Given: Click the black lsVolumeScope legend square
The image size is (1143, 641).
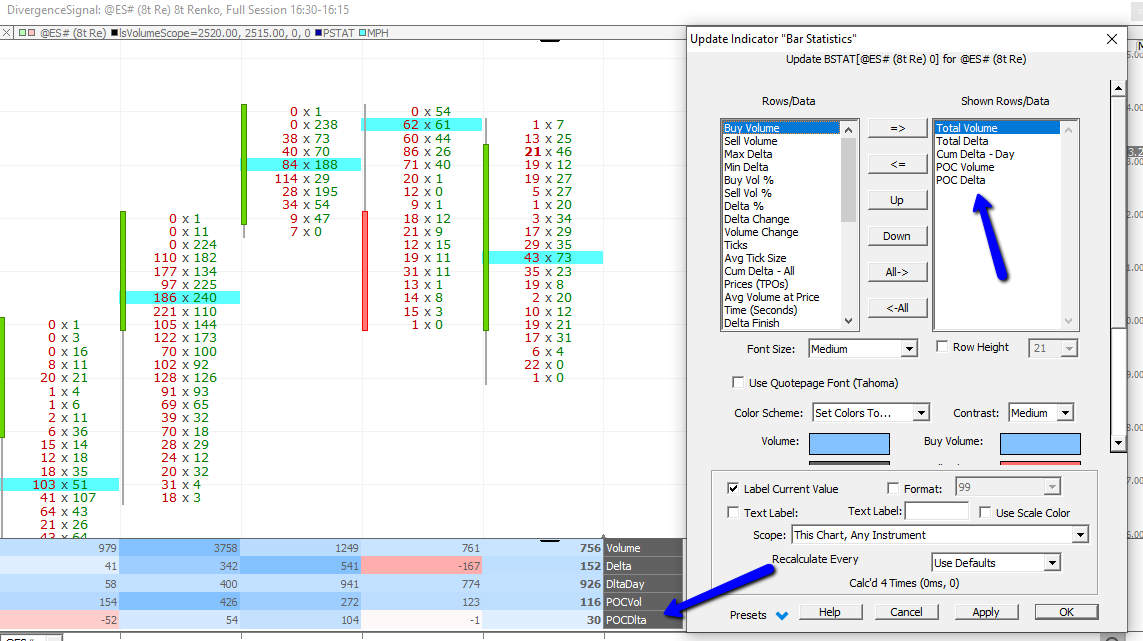Looking at the screenshot, I should [114, 33].
